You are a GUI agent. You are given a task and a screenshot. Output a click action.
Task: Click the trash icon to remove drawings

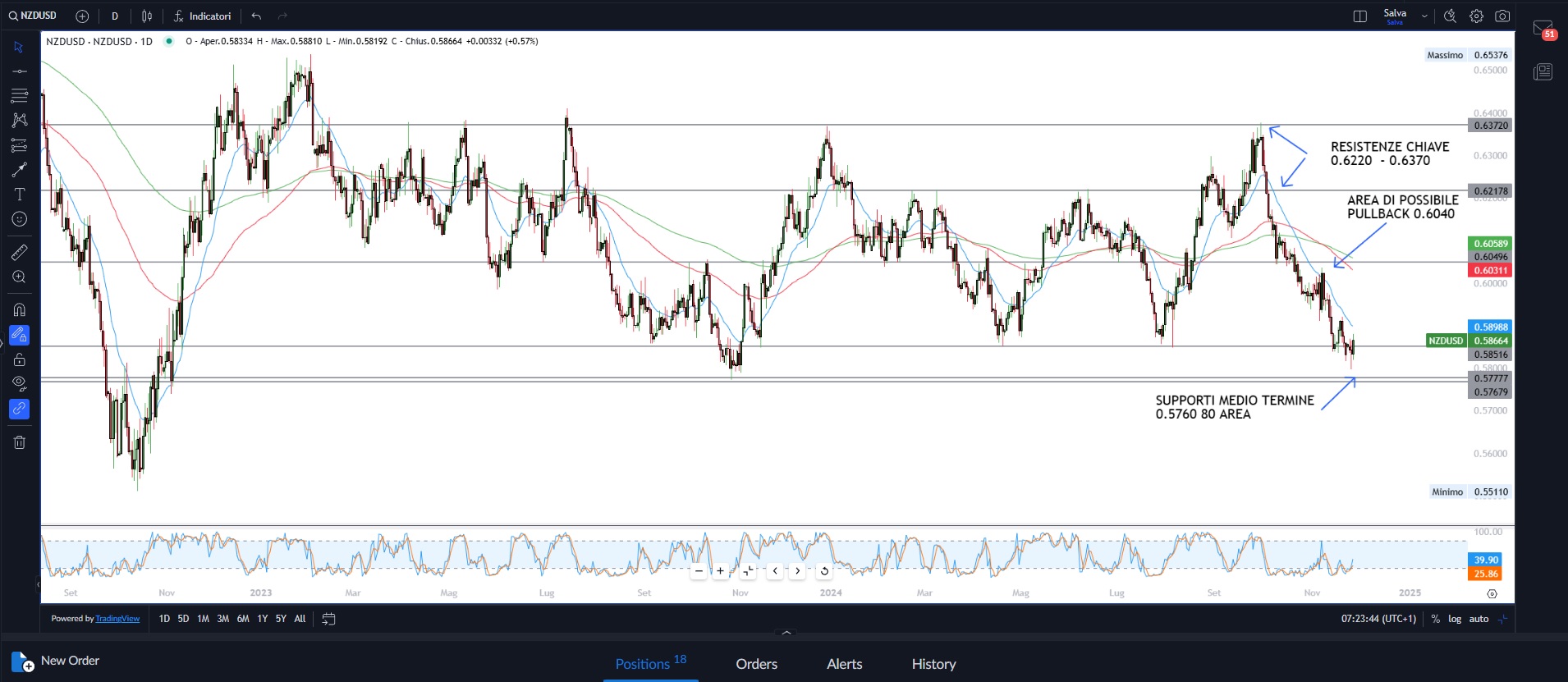(x=19, y=442)
